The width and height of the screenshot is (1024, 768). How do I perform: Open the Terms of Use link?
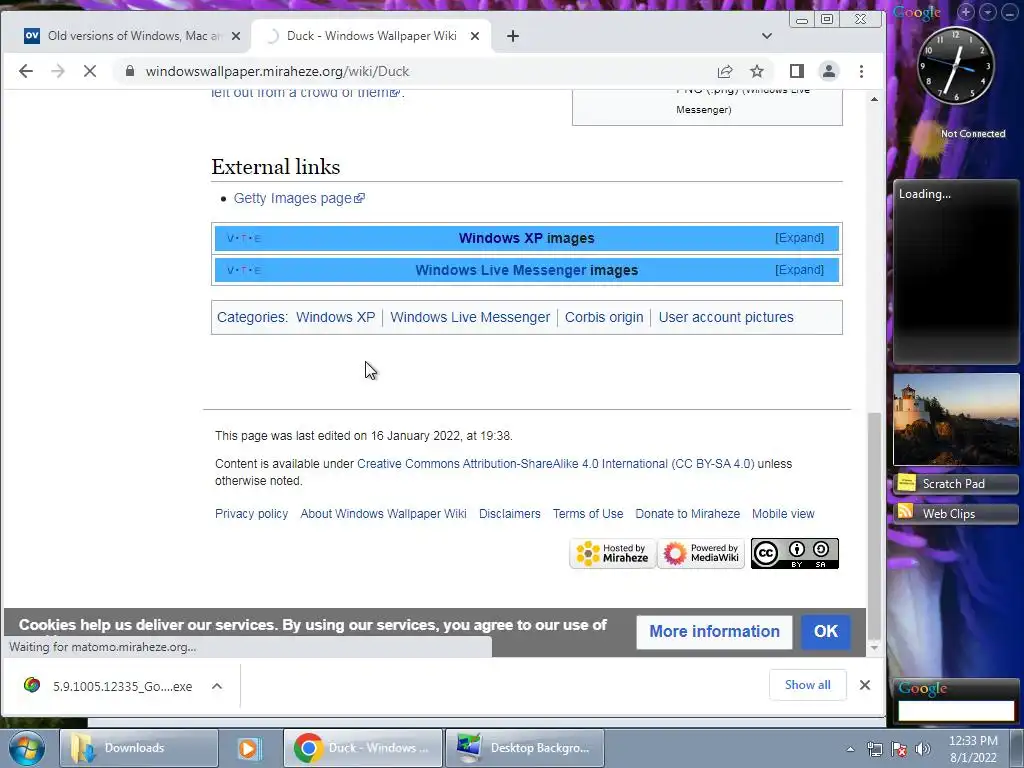pos(588,514)
